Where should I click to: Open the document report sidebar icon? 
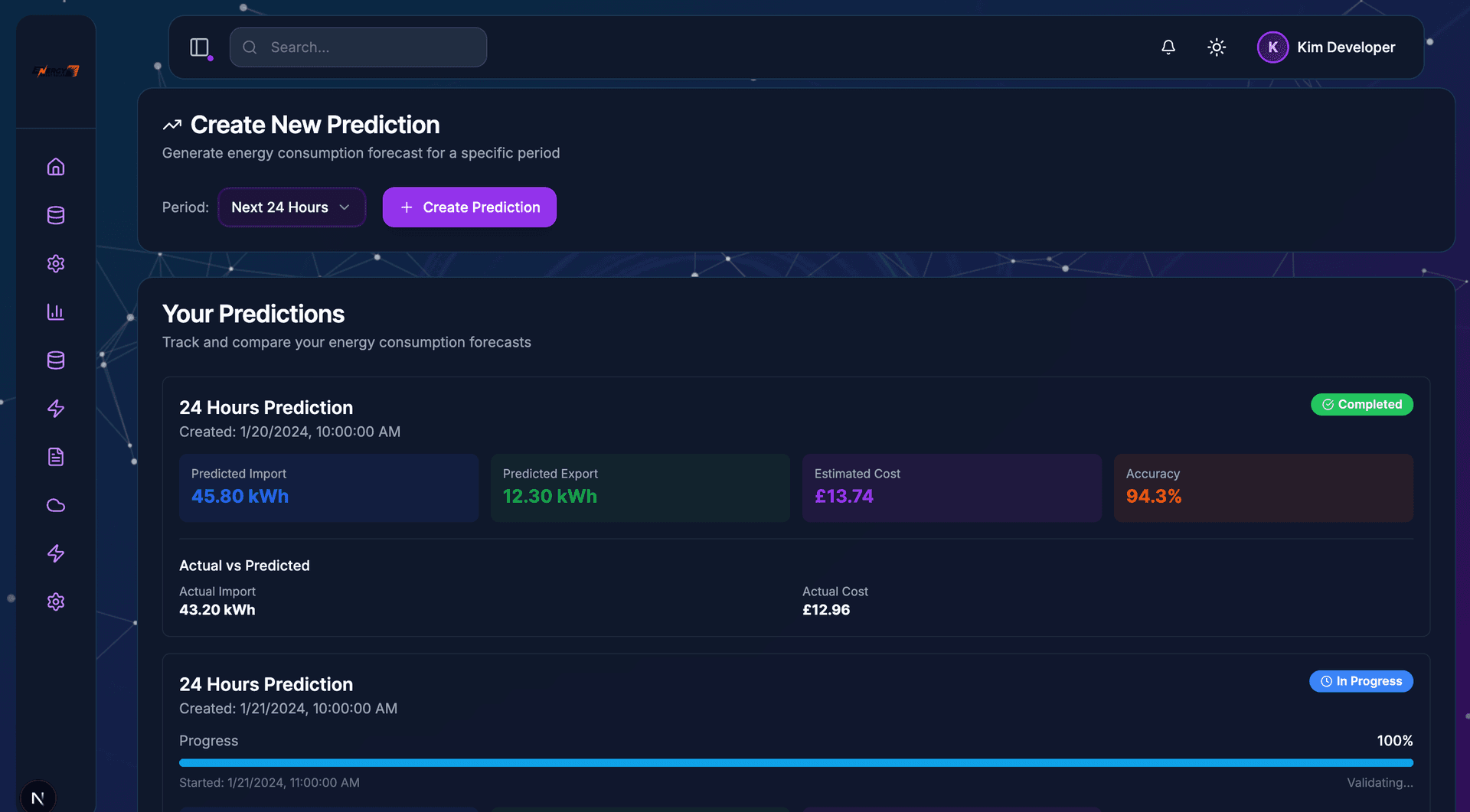point(56,457)
